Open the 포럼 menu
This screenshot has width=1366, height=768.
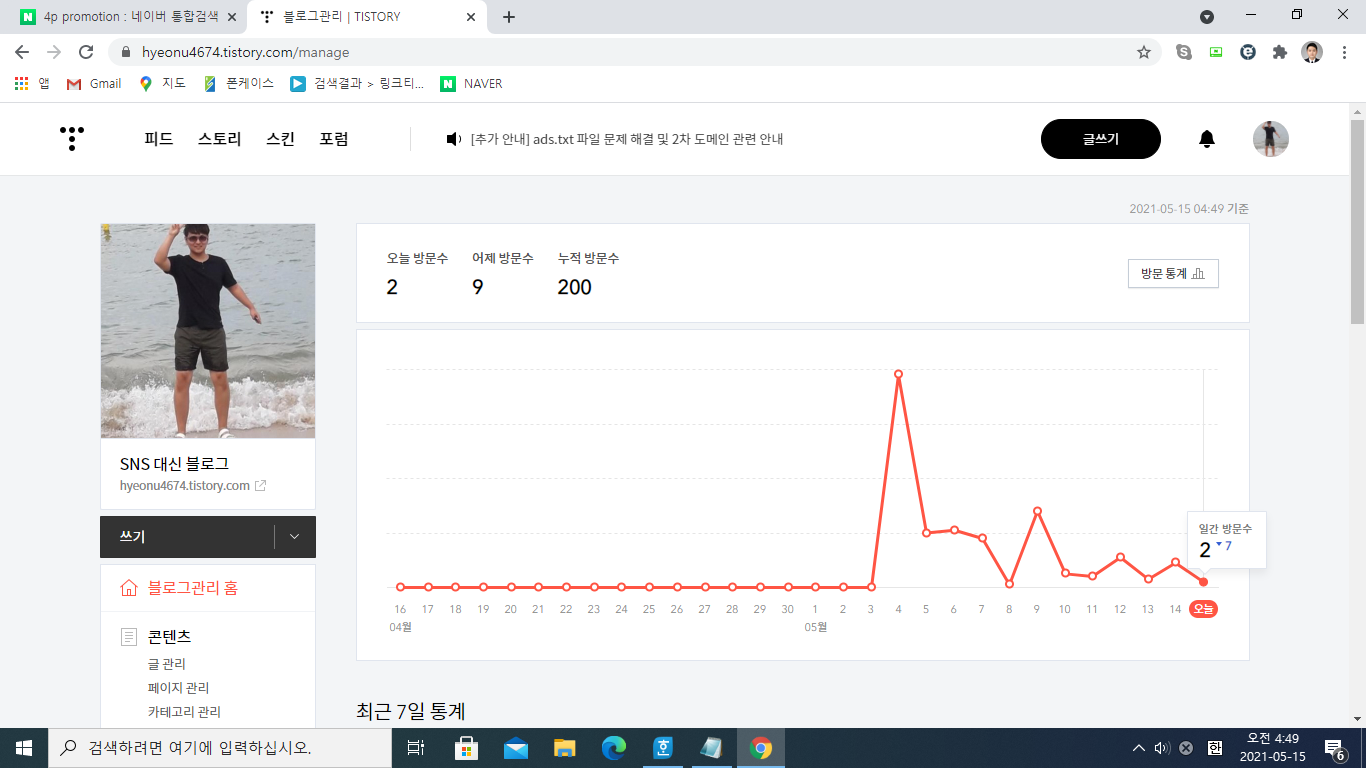click(334, 139)
